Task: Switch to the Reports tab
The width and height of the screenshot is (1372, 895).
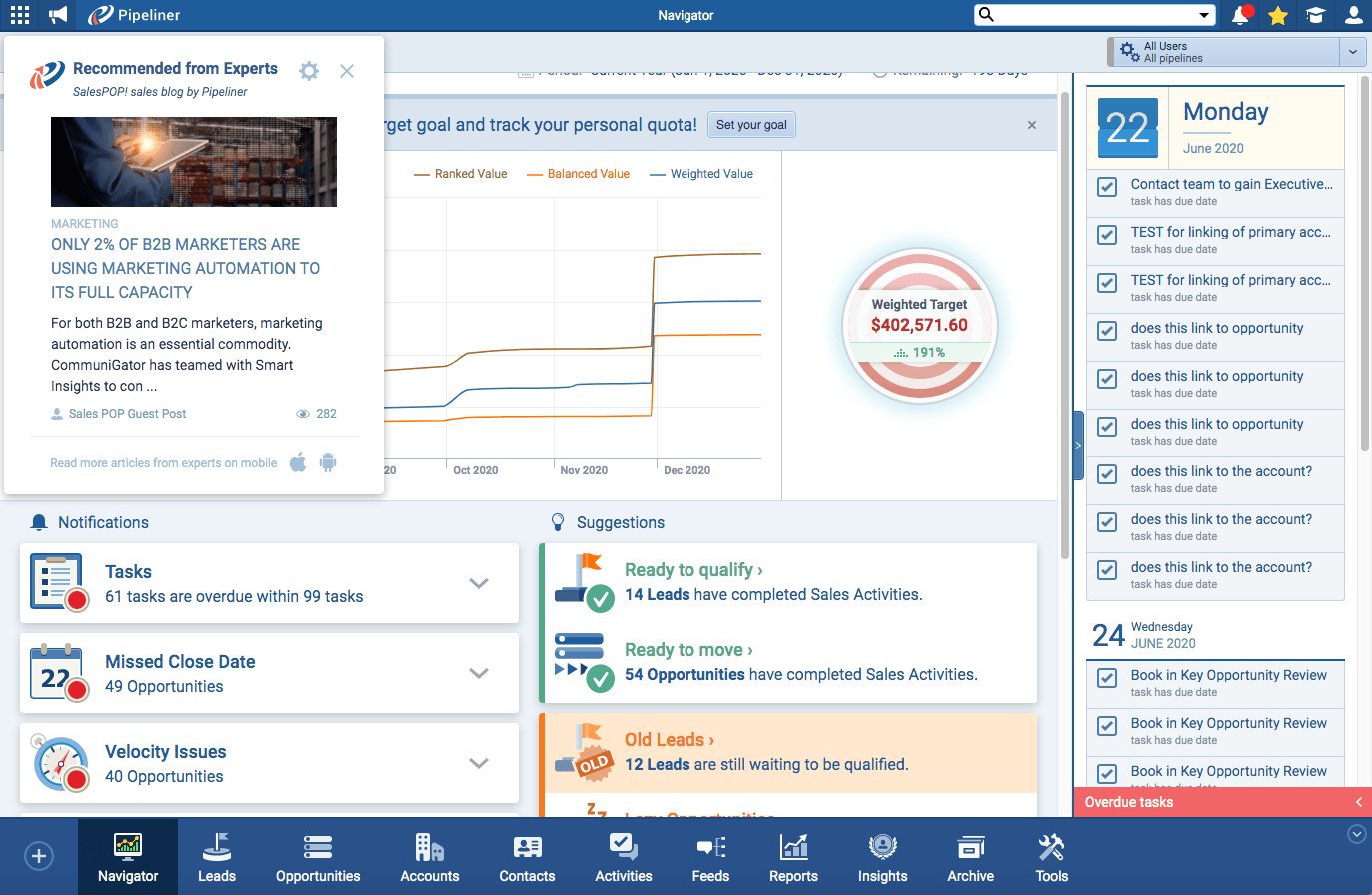Action: click(793, 858)
